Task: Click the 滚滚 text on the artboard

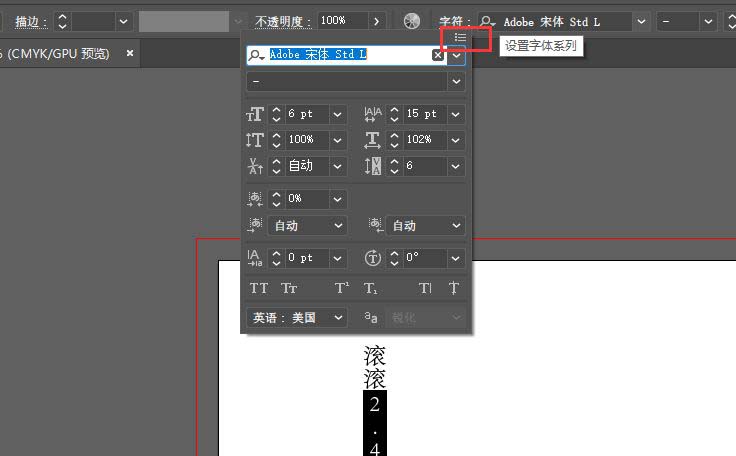Action: (375, 368)
